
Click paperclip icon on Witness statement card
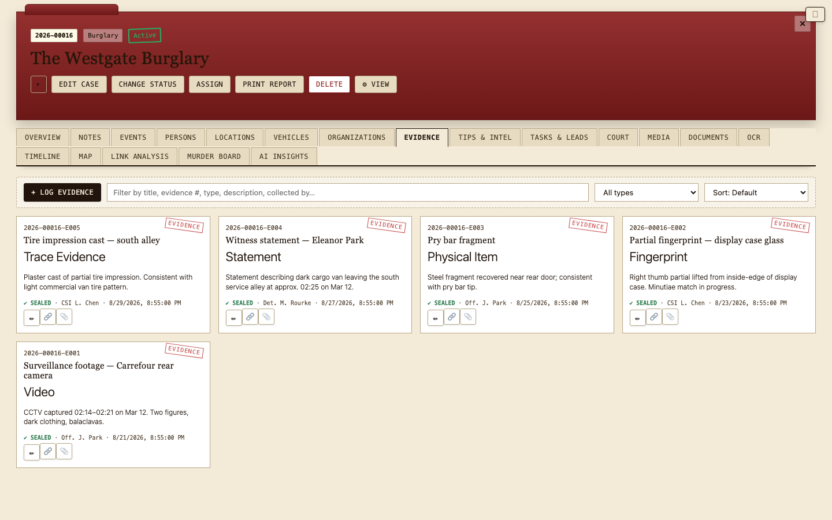[266, 317]
